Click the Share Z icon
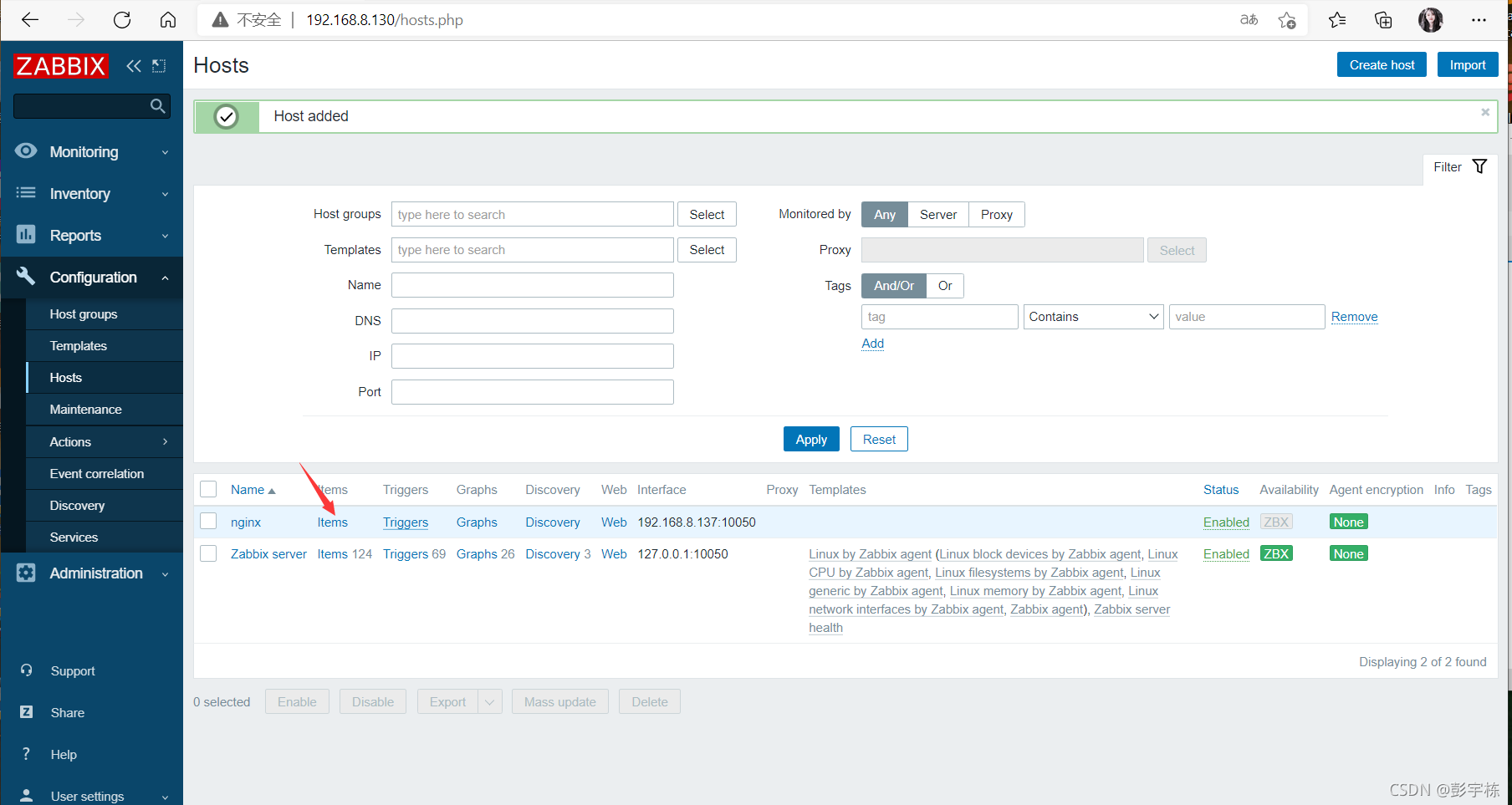 point(27,712)
